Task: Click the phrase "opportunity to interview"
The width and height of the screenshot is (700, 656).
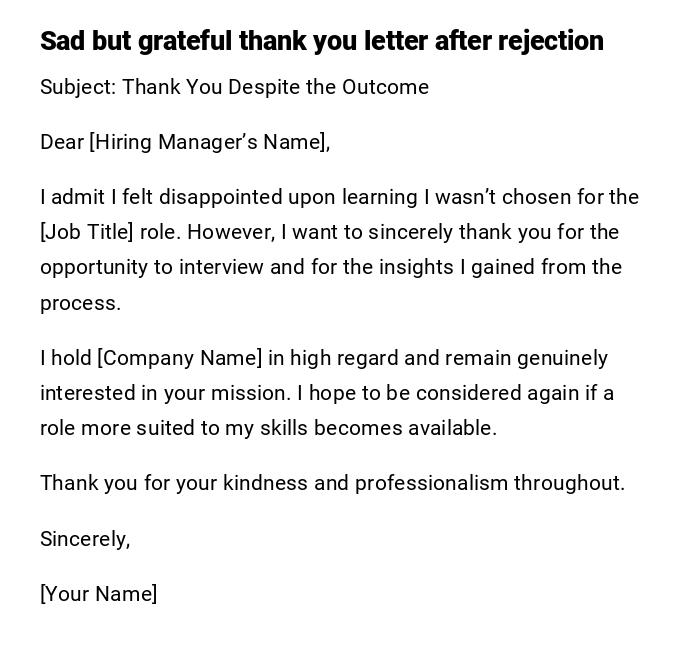Action: pyautogui.click(x=150, y=267)
